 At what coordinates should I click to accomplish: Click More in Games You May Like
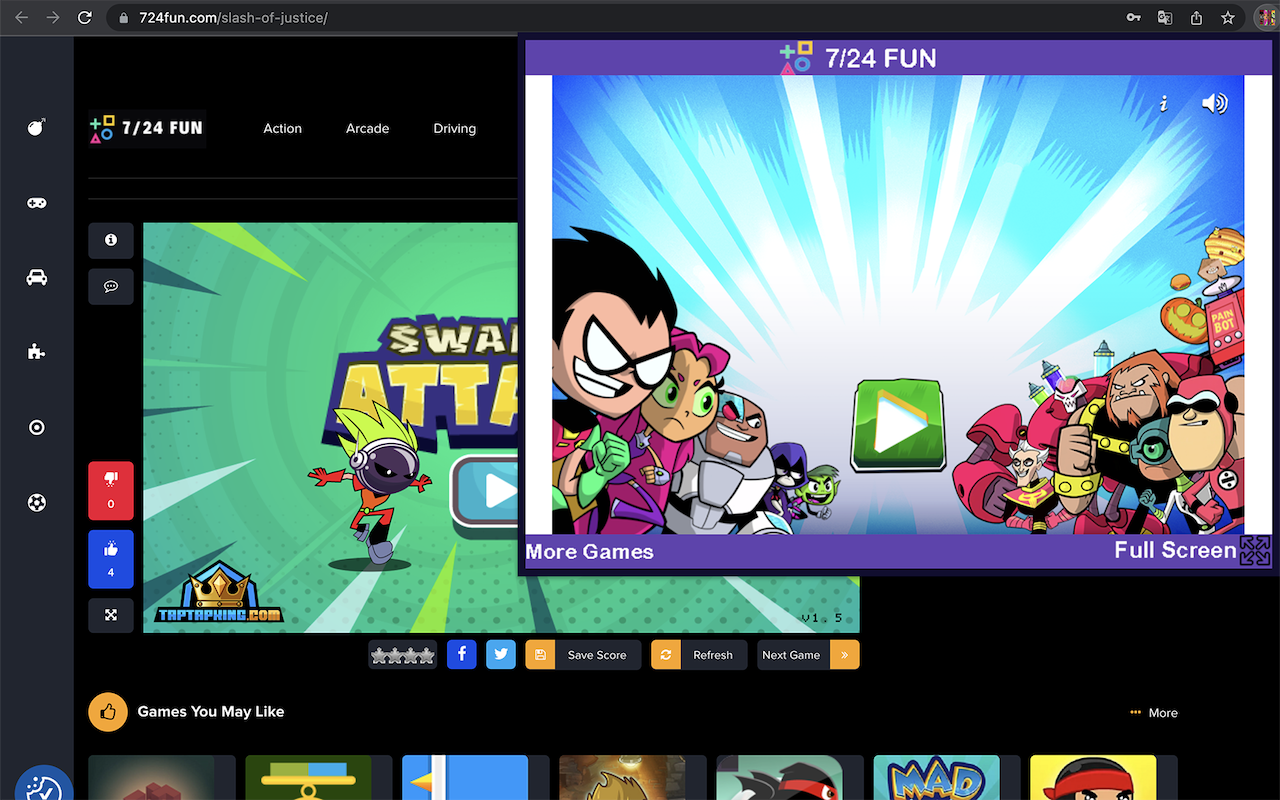1154,713
